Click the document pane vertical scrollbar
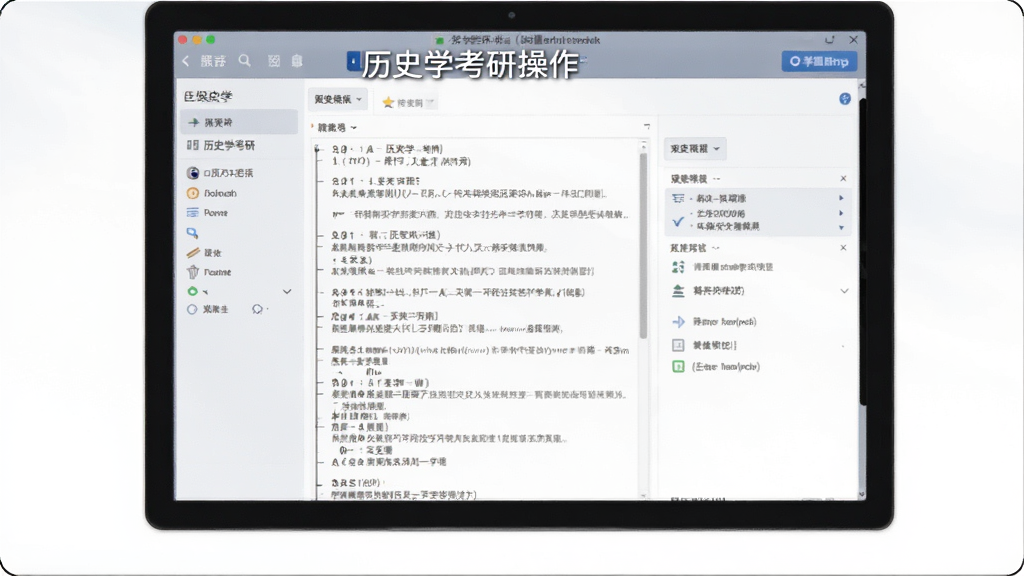This screenshot has width=1024, height=576. [643, 246]
